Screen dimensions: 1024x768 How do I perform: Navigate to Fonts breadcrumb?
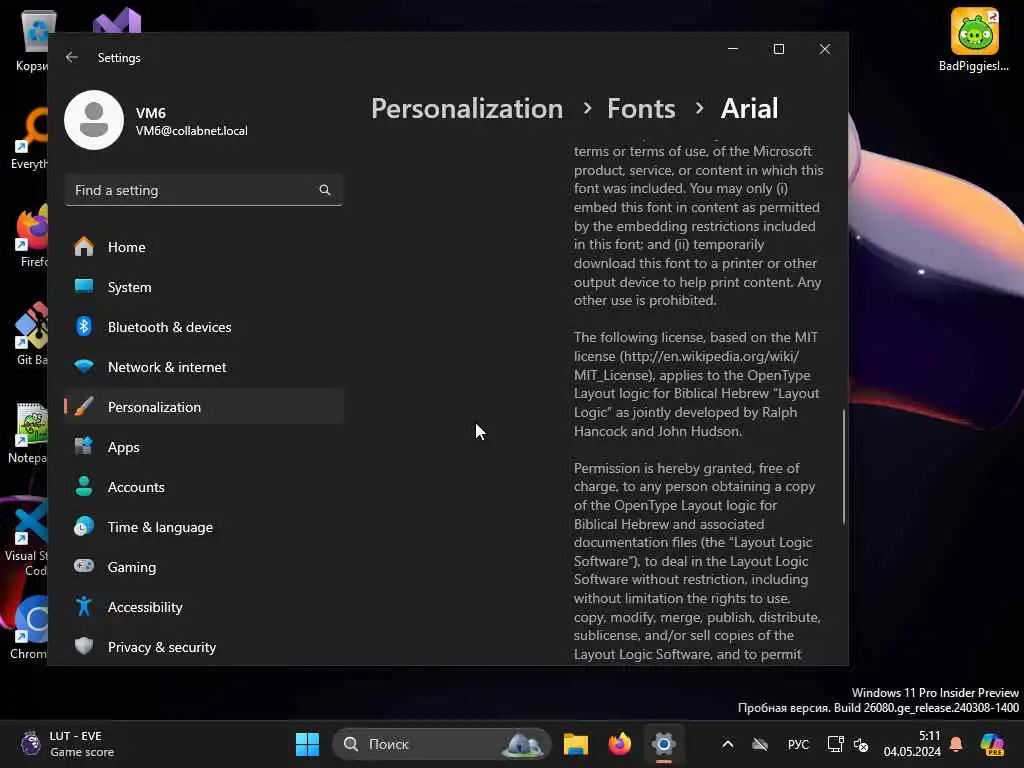pyautogui.click(x=641, y=108)
